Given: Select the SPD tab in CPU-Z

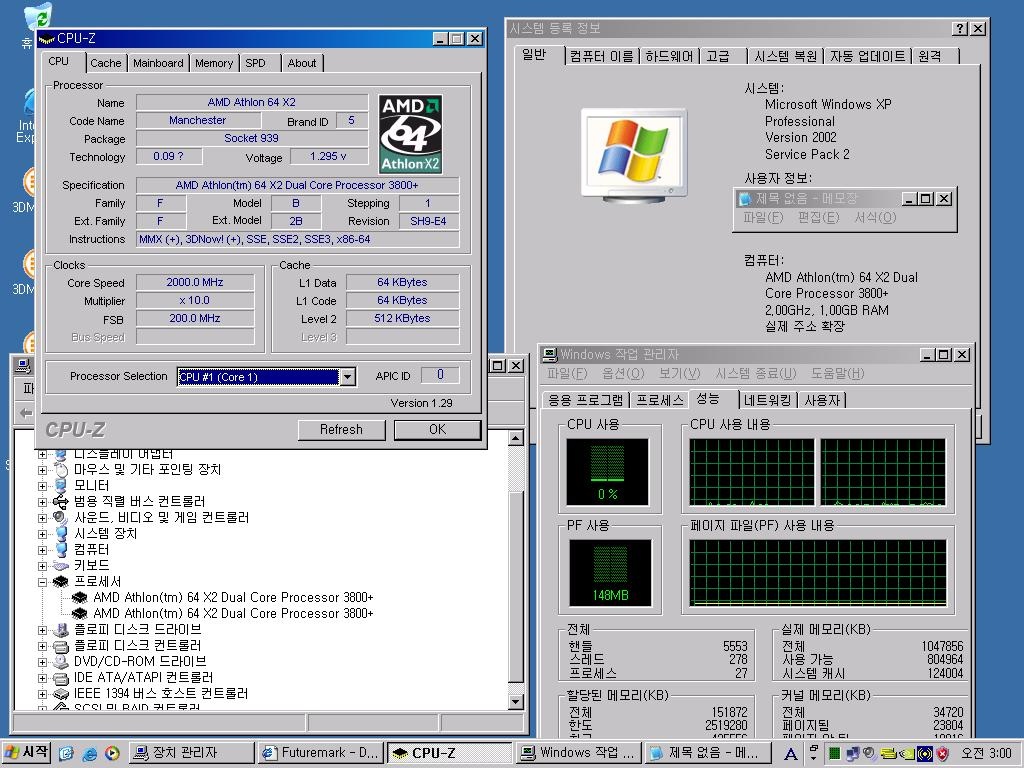Looking at the screenshot, I should tap(255, 63).
